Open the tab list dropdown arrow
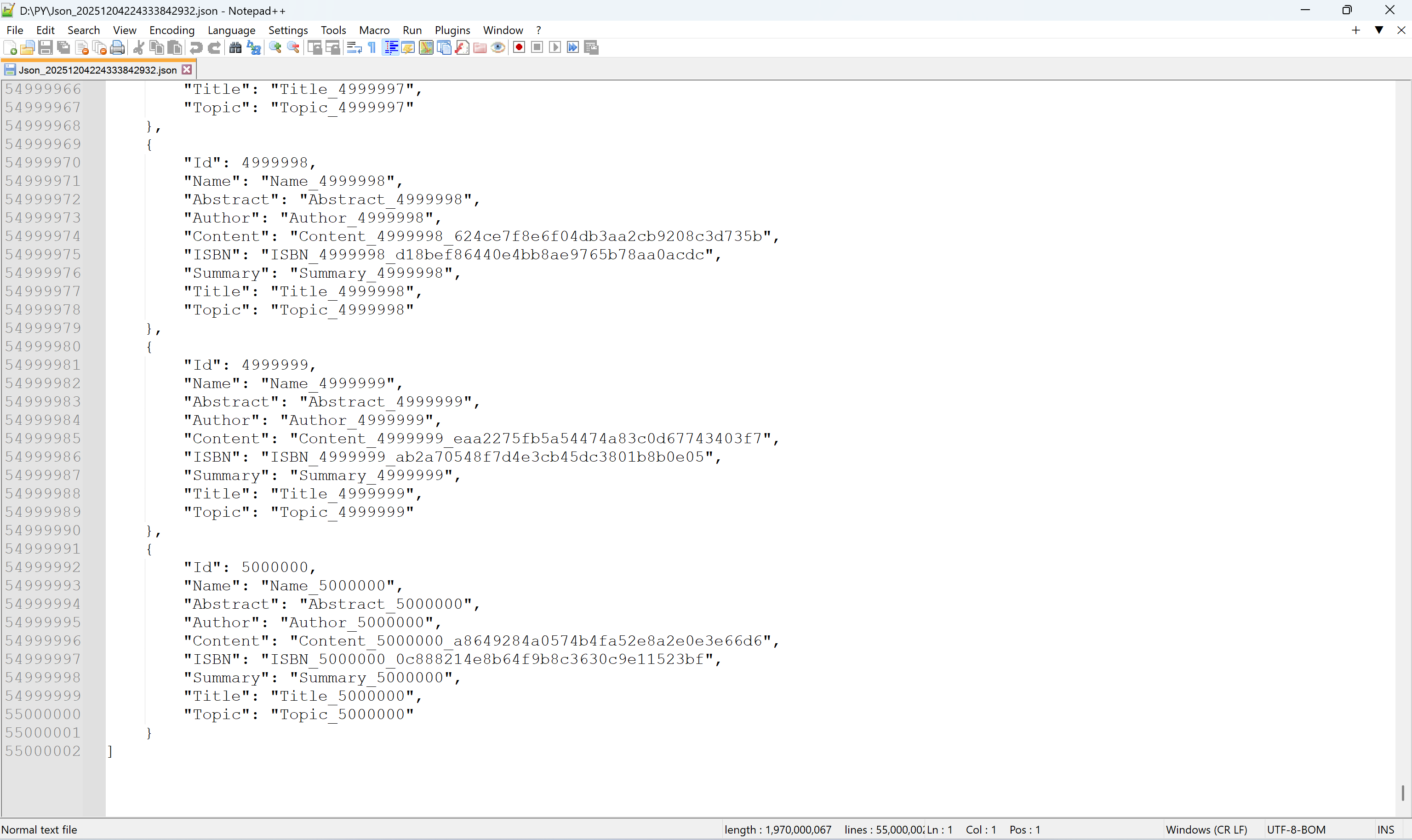The height and width of the screenshot is (840, 1412). click(1378, 30)
